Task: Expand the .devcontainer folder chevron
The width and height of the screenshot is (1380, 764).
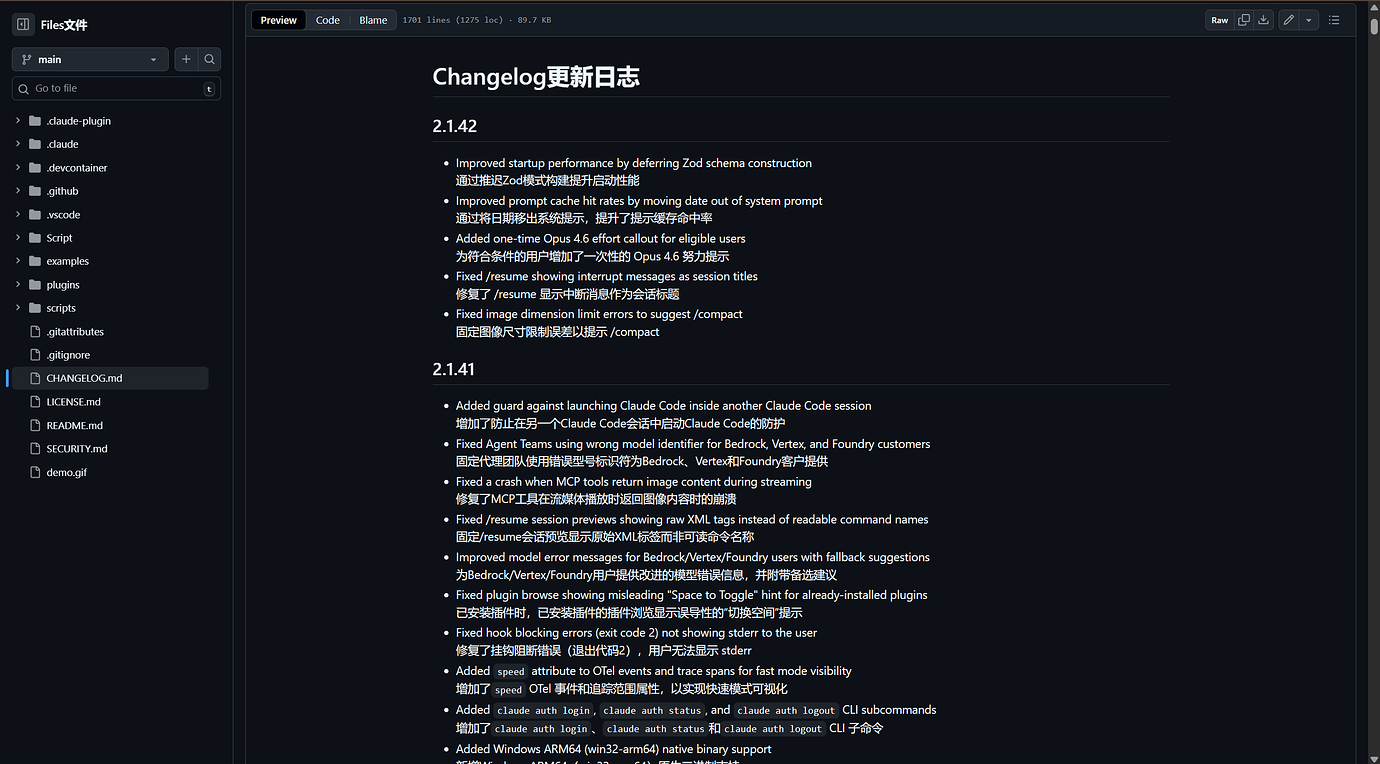Action: pyautogui.click(x=18, y=168)
